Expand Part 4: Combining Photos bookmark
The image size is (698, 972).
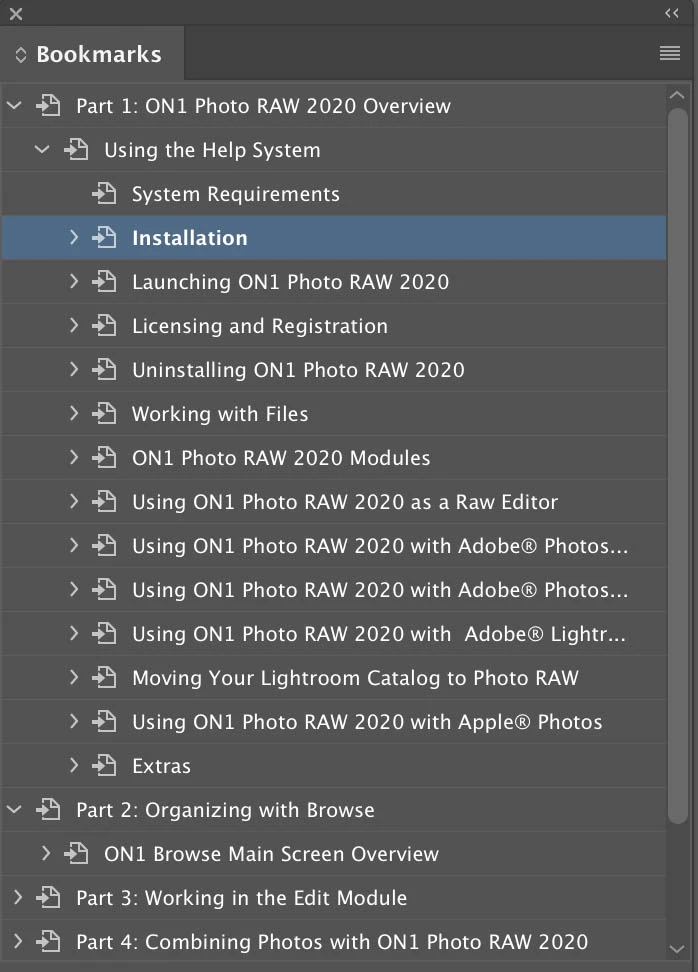click(18, 942)
